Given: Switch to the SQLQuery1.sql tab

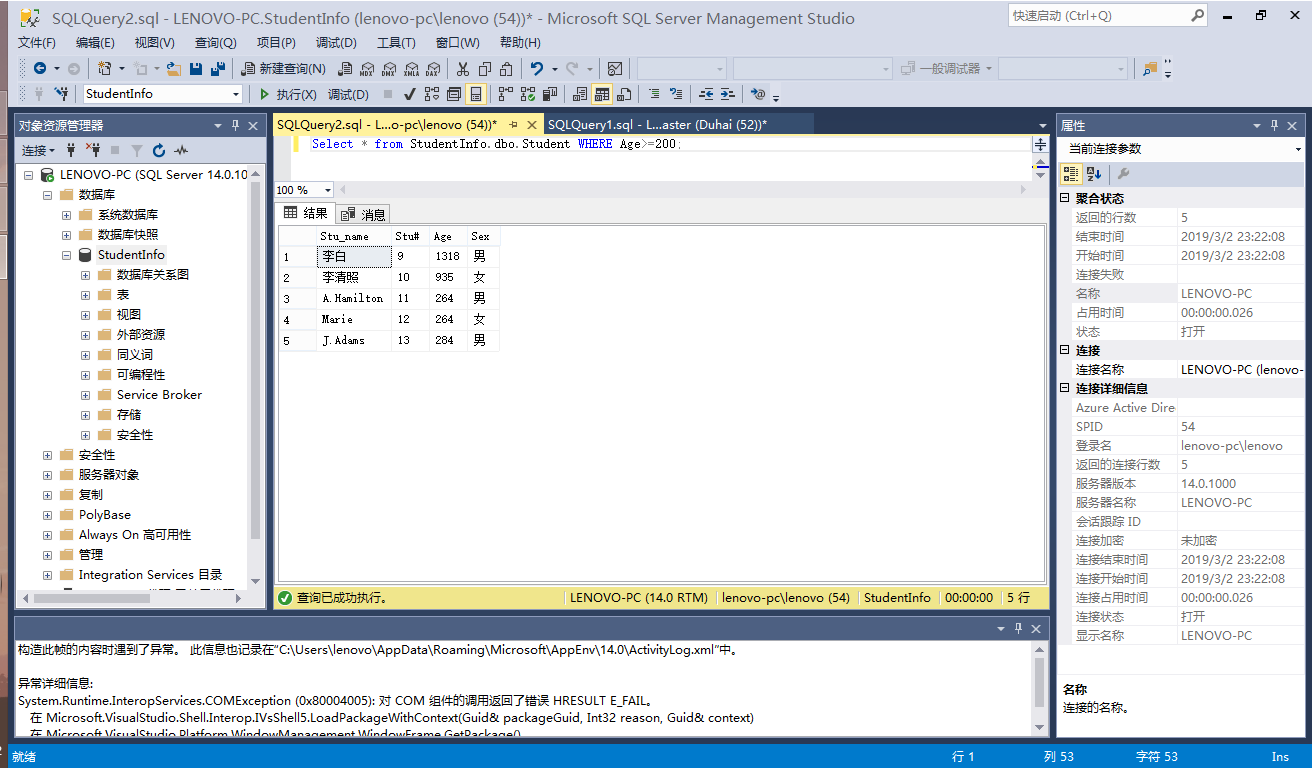Looking at the screenshot, I should pyautogui.click(x=654, y=126).
